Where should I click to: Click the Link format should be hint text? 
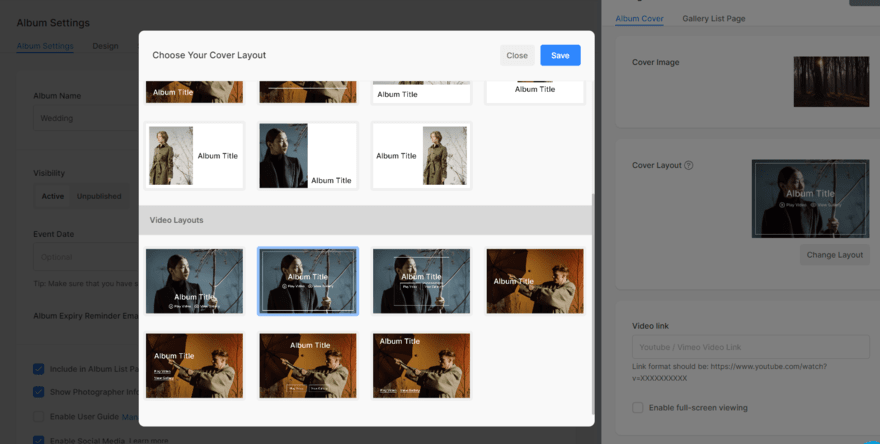pyautogui.click(x=729, y=372)
